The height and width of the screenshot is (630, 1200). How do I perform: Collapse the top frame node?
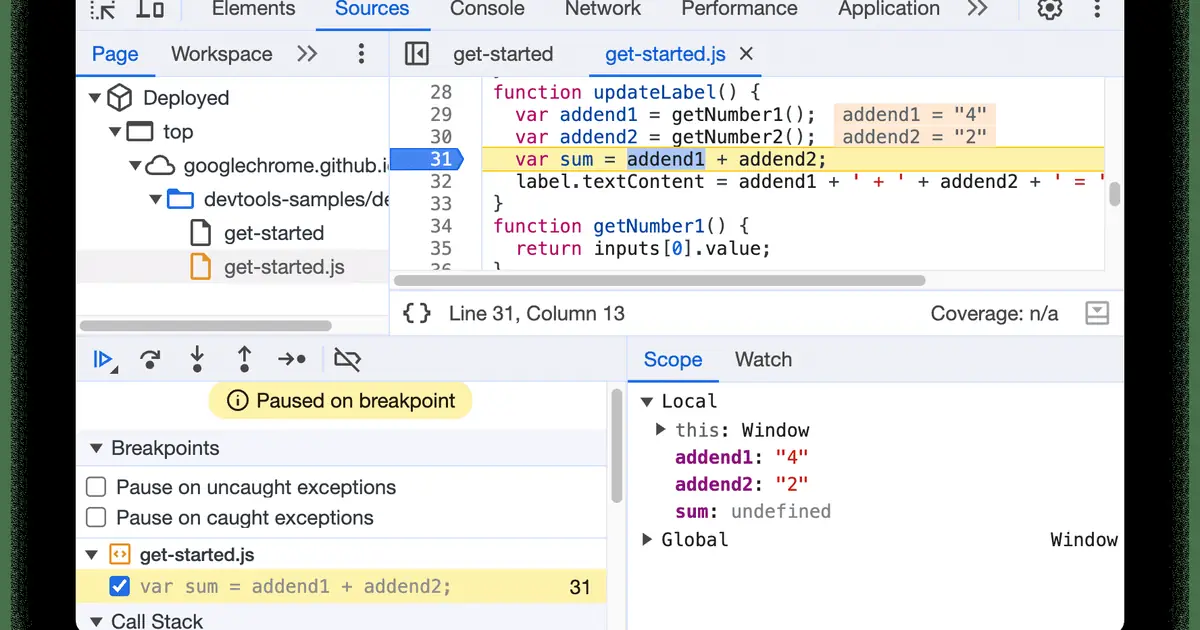114,132
